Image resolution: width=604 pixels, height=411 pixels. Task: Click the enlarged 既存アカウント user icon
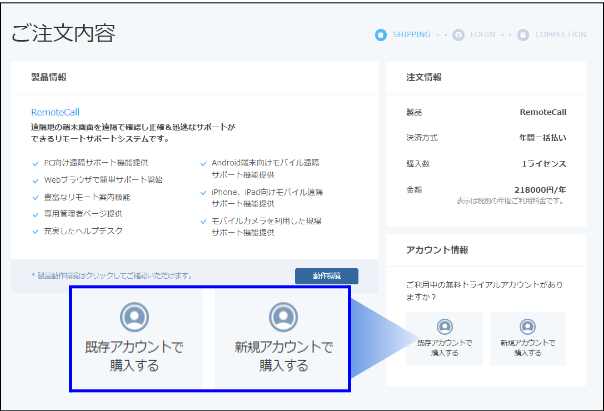point(135,317)
